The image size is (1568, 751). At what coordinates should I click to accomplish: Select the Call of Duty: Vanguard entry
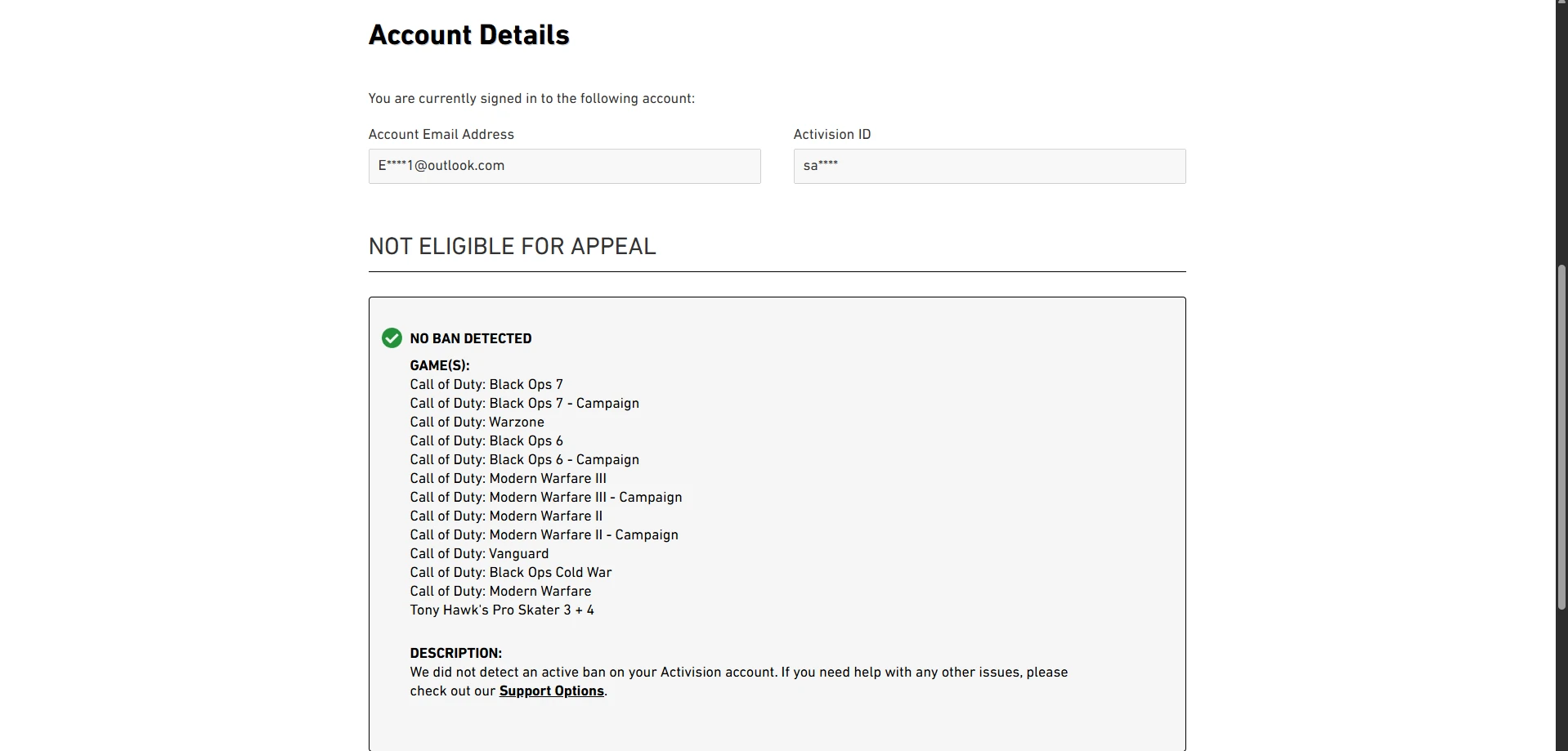point(479,553)
